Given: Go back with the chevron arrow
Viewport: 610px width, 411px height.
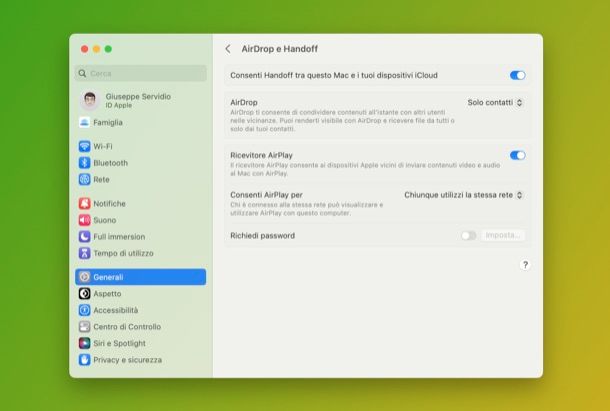Looking at the screenshot, I should tap(228, 49).
